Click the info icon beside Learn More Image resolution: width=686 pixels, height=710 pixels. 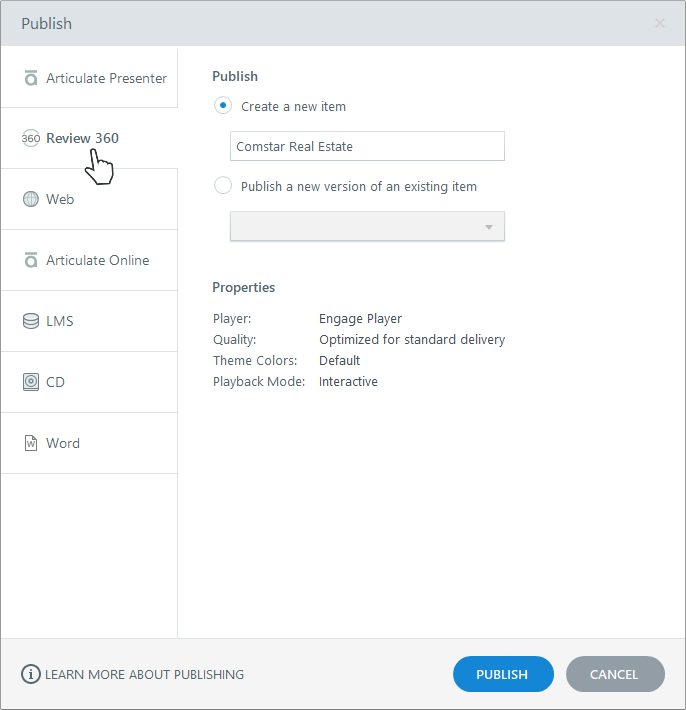pyautogui.click(x=31, y=674)
